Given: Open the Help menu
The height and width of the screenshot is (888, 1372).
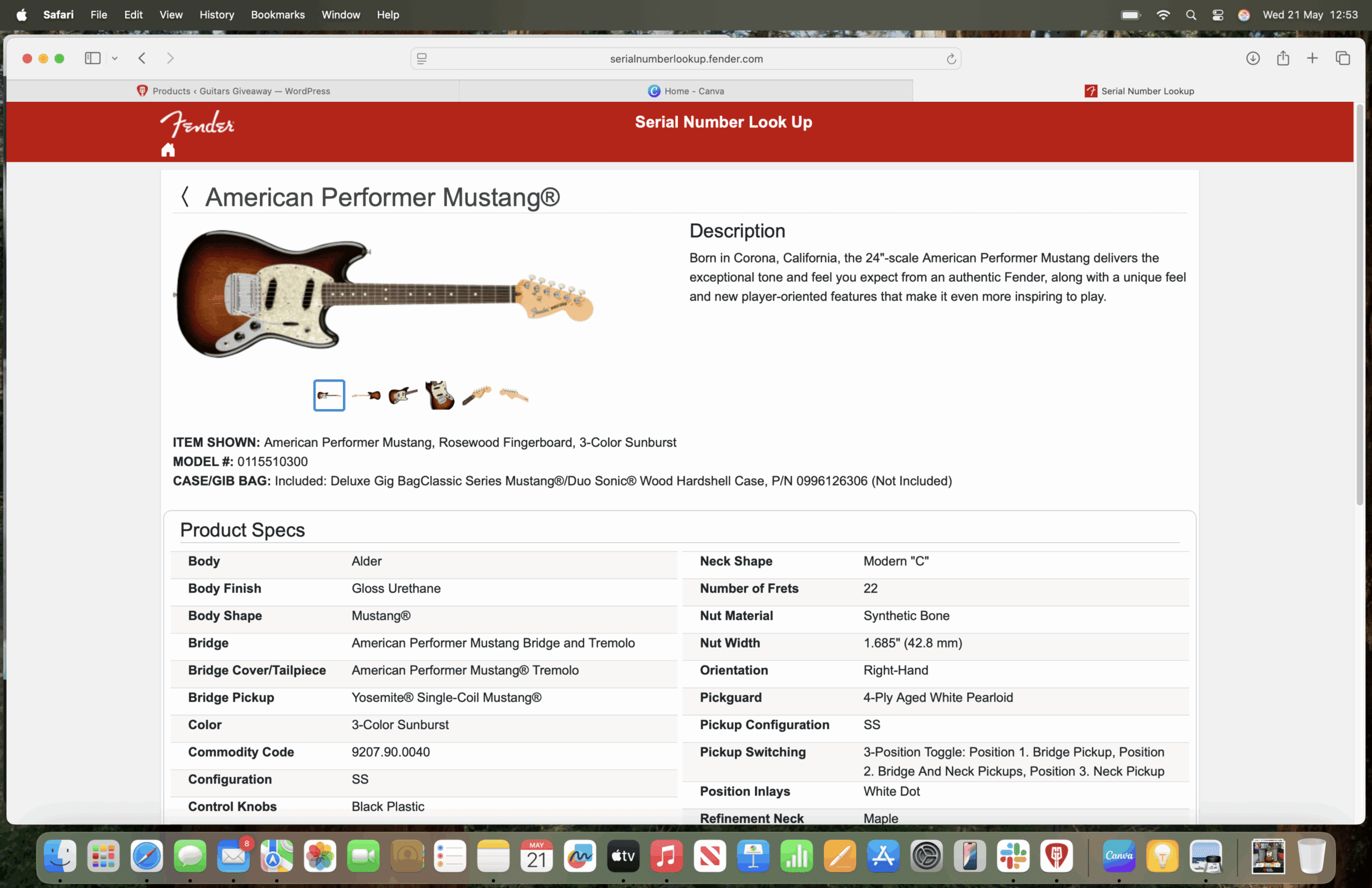Looking at the screenshot, I should coord(388,15).
